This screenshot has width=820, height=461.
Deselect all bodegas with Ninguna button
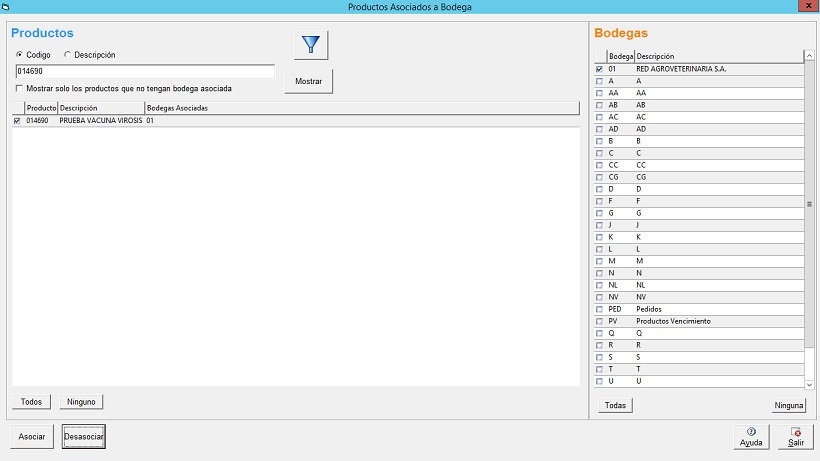788,406
